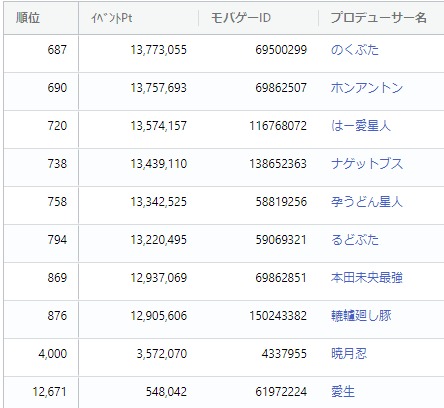Image resolution: width=444 pixels, height=408 pixels.
Task: Select Mobage ID 69500299
Action: tap(281, 50)
